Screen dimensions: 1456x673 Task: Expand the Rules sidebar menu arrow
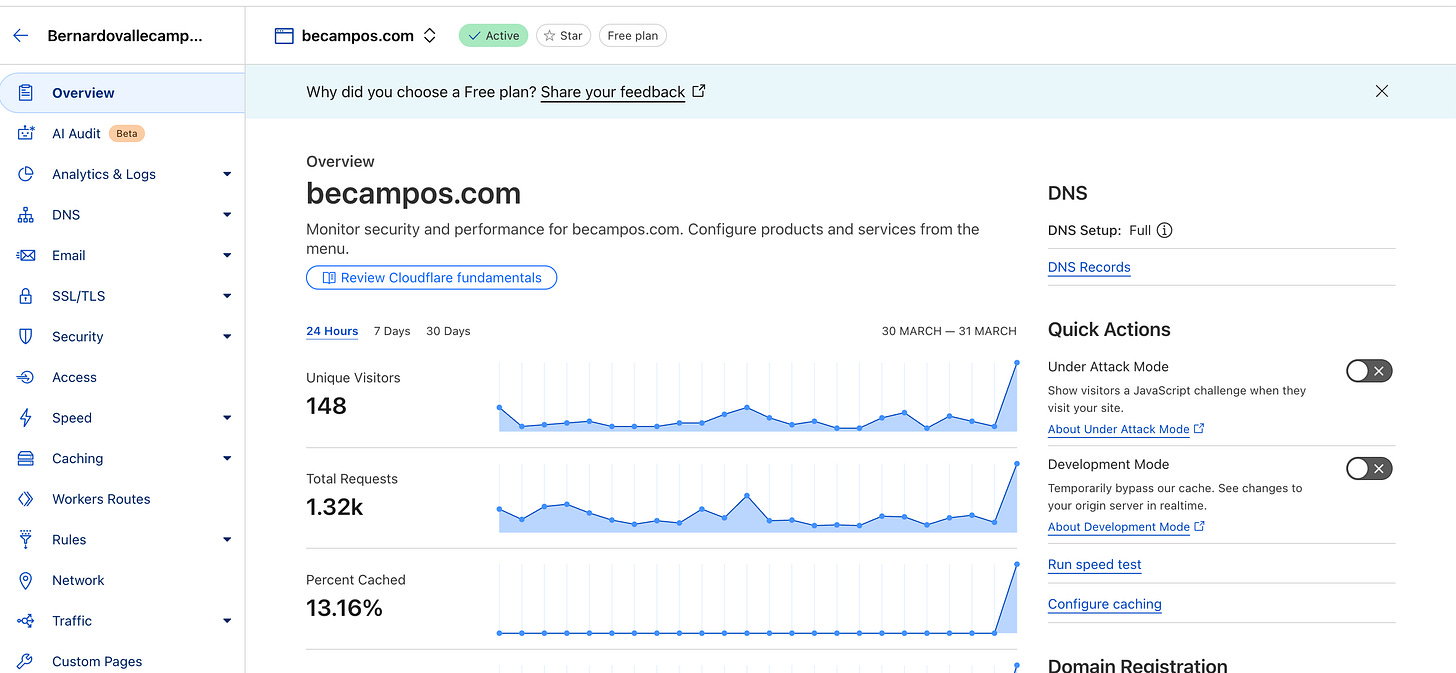[x=227, y=539]
